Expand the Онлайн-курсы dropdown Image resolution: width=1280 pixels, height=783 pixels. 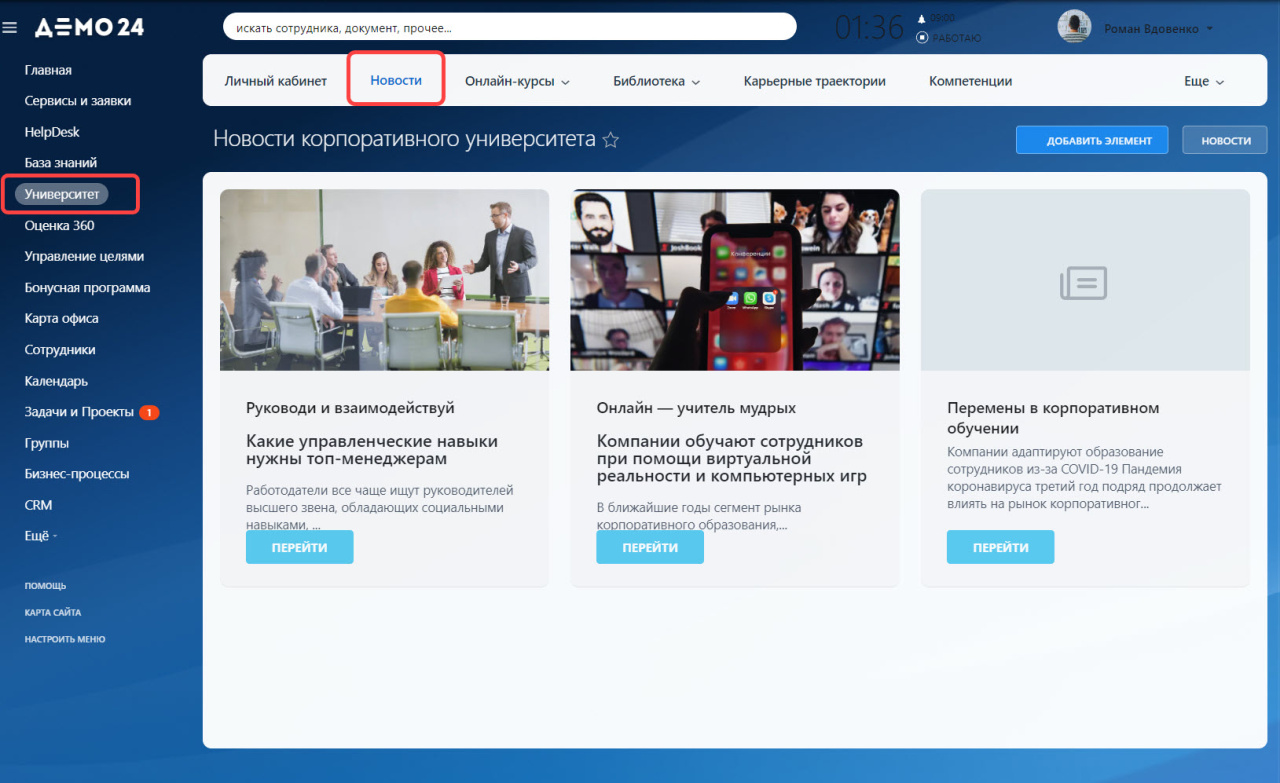[x=517, y=81]
